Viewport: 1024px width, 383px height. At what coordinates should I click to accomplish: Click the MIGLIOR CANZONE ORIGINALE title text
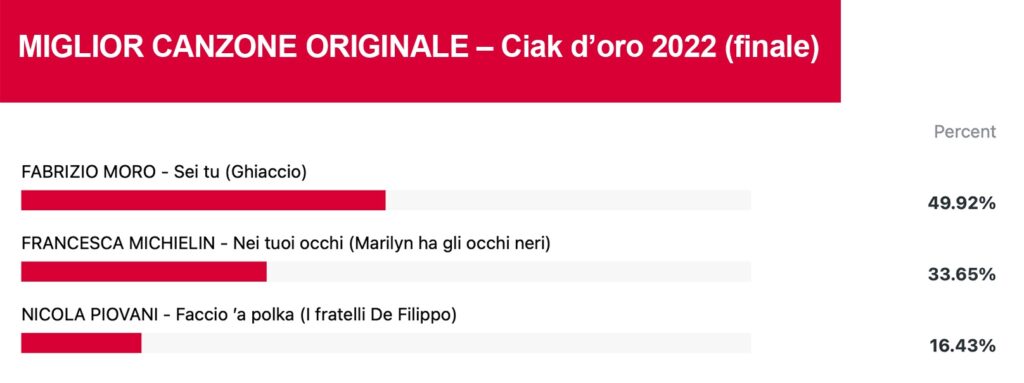[243, 50]
